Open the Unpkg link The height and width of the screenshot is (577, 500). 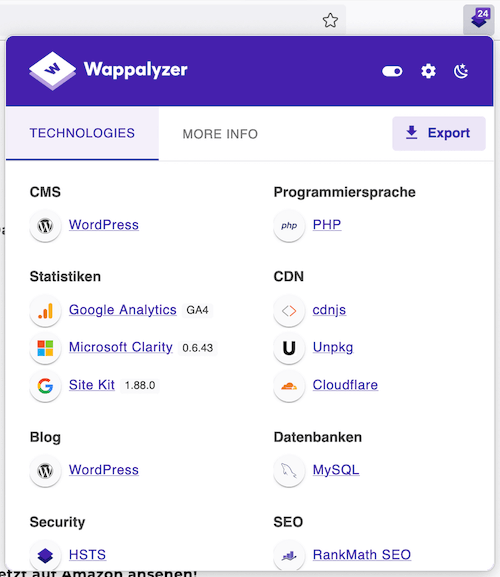click(x=333, y=347)
